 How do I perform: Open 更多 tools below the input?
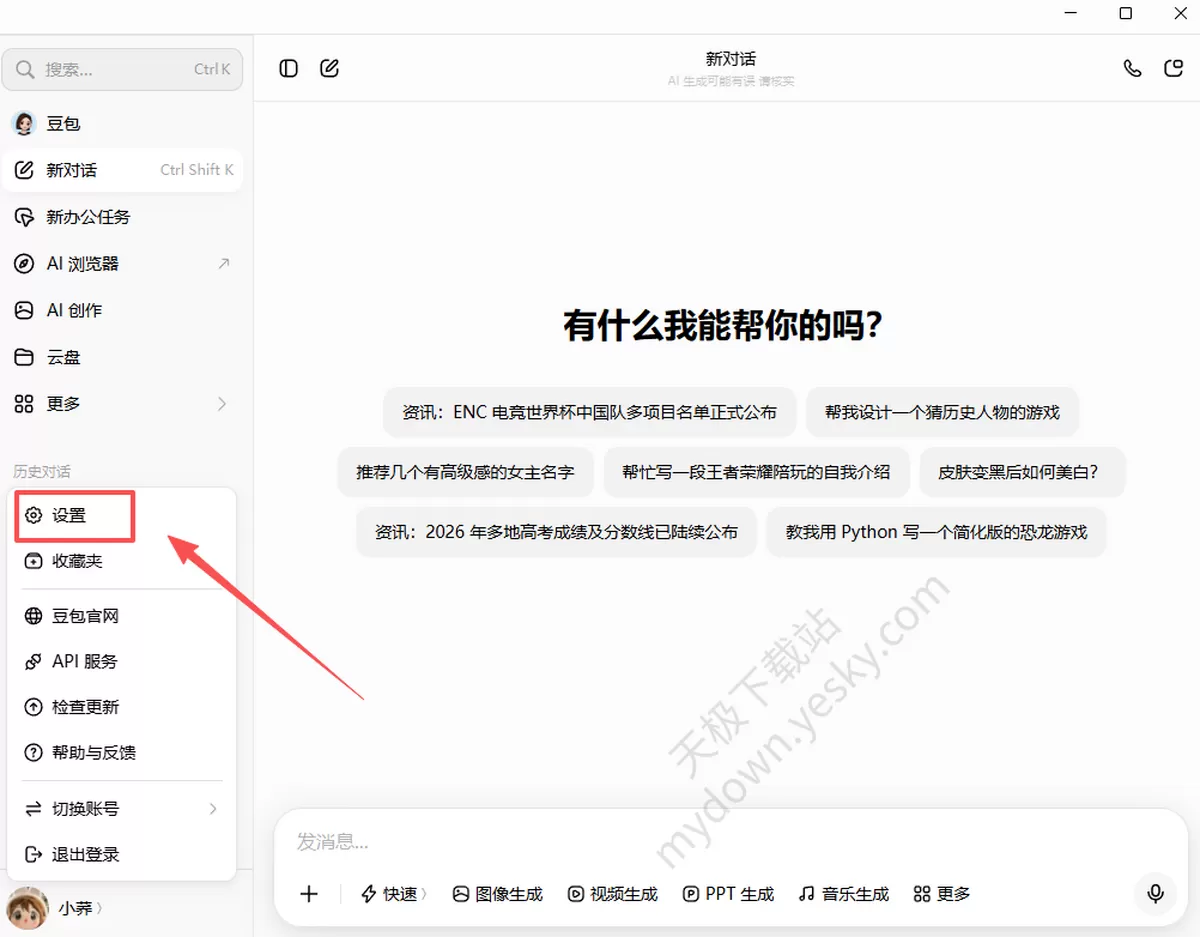(x=942, y=894)
